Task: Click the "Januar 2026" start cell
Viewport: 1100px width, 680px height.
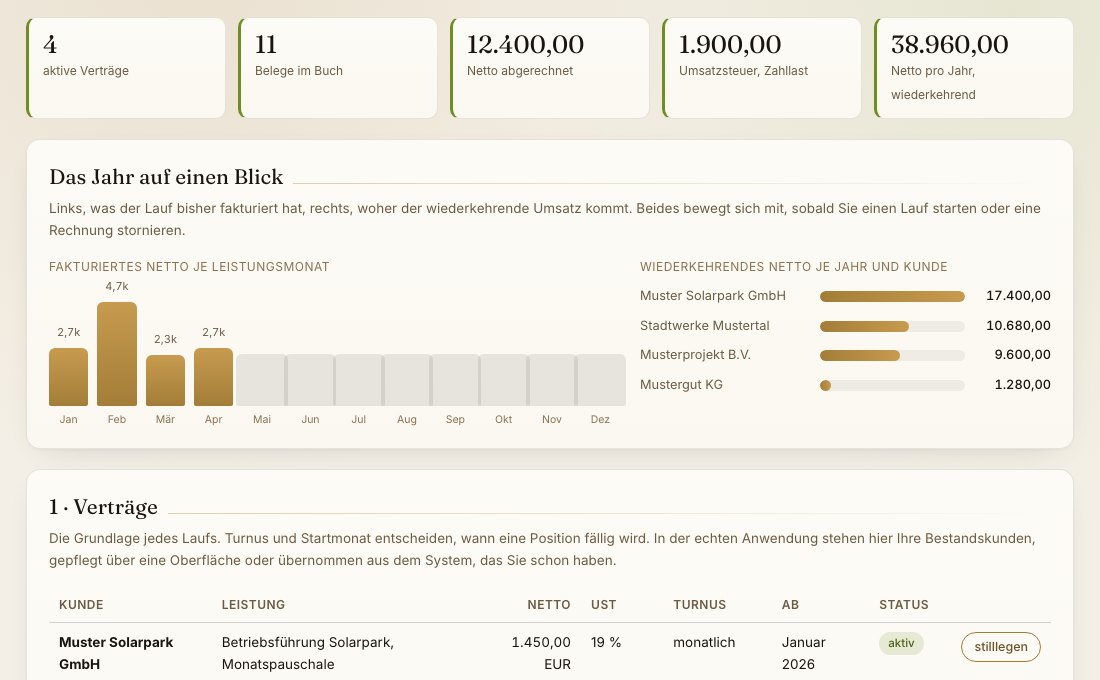Action: tap(804, 653)
